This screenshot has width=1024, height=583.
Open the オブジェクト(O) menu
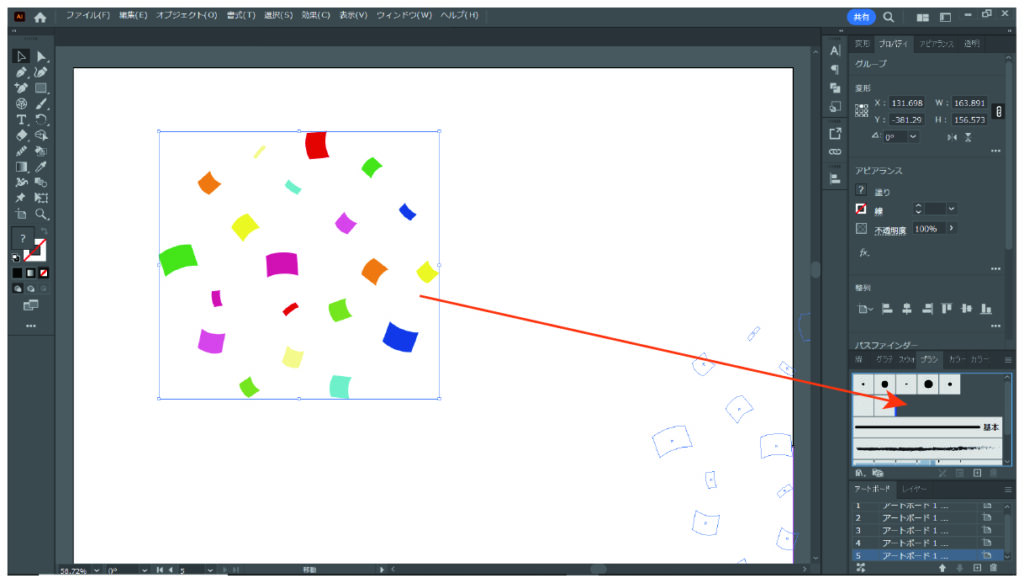point(186,15)
